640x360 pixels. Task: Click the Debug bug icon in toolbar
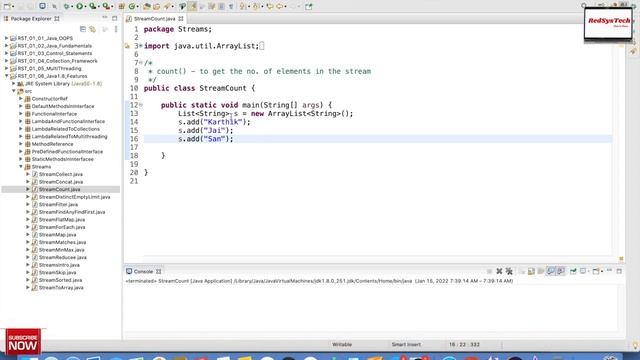pyautogui.click(x=67, y=6)
